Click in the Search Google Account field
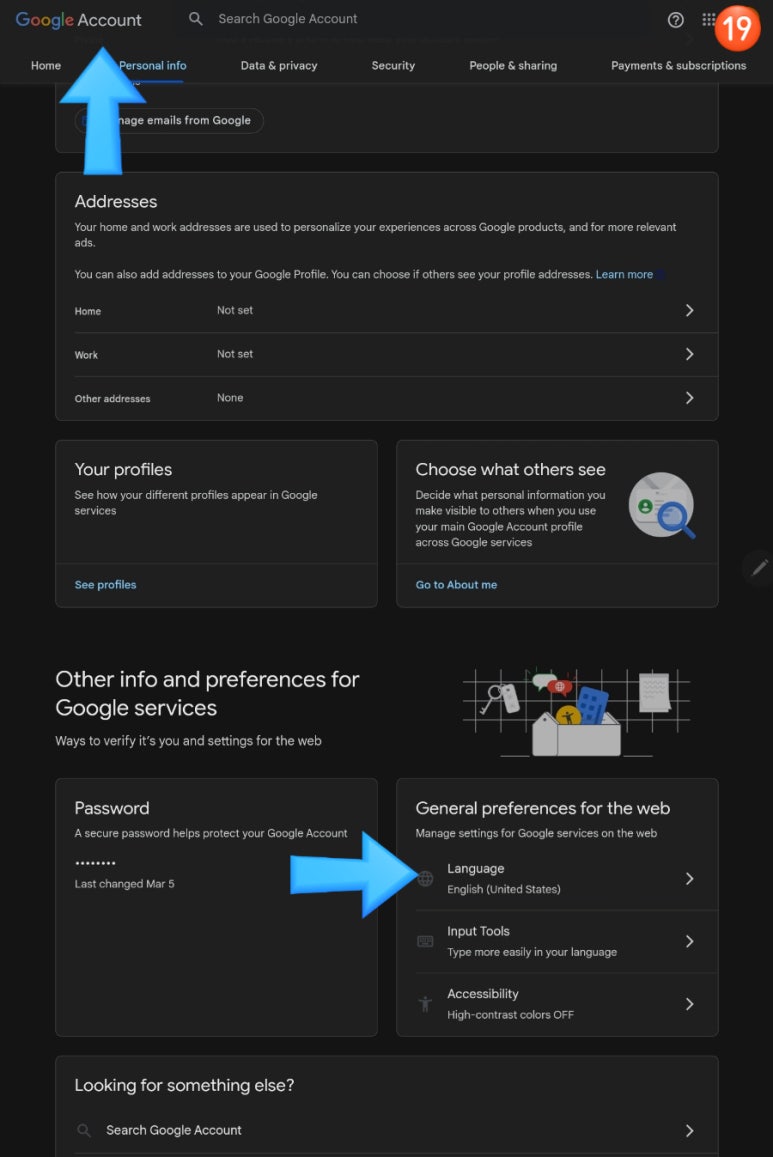Image resolution: width=773 pixels, height=1157 pixels. tap(288, 18)
